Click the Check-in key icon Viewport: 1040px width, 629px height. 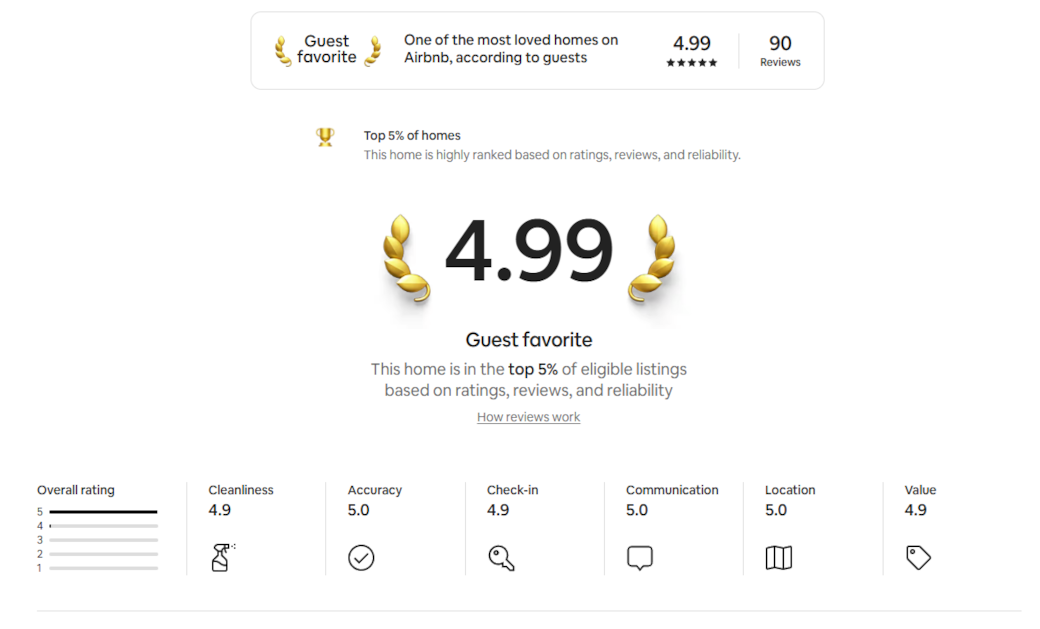click(501, 557)
